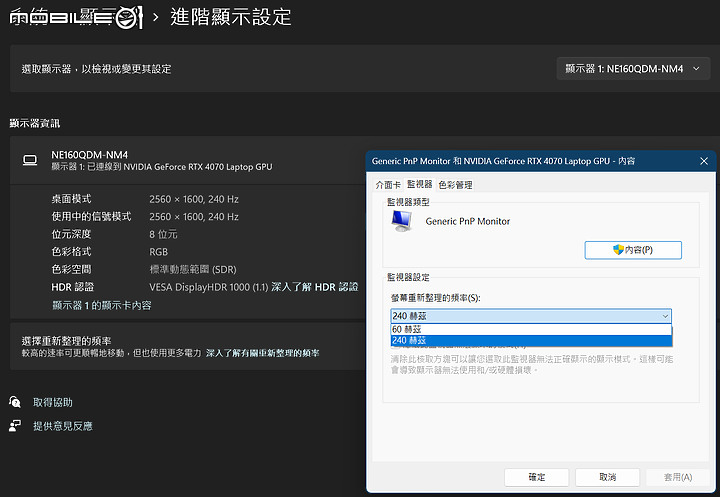Click the get help icon
The width and height of the screenshot is (720, 497).
pos(15,402)
